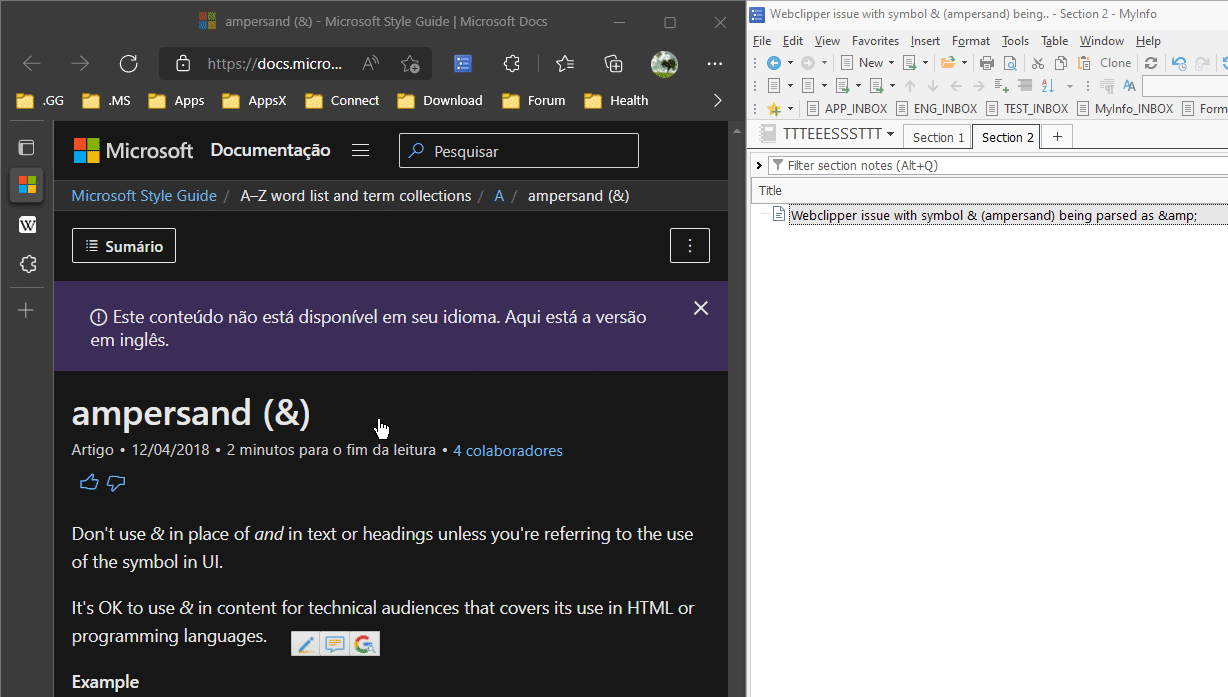Toggle the Microsoft Docs hamburger menu
This screenshot has width=1228, height=697.
tap(361, 151)
